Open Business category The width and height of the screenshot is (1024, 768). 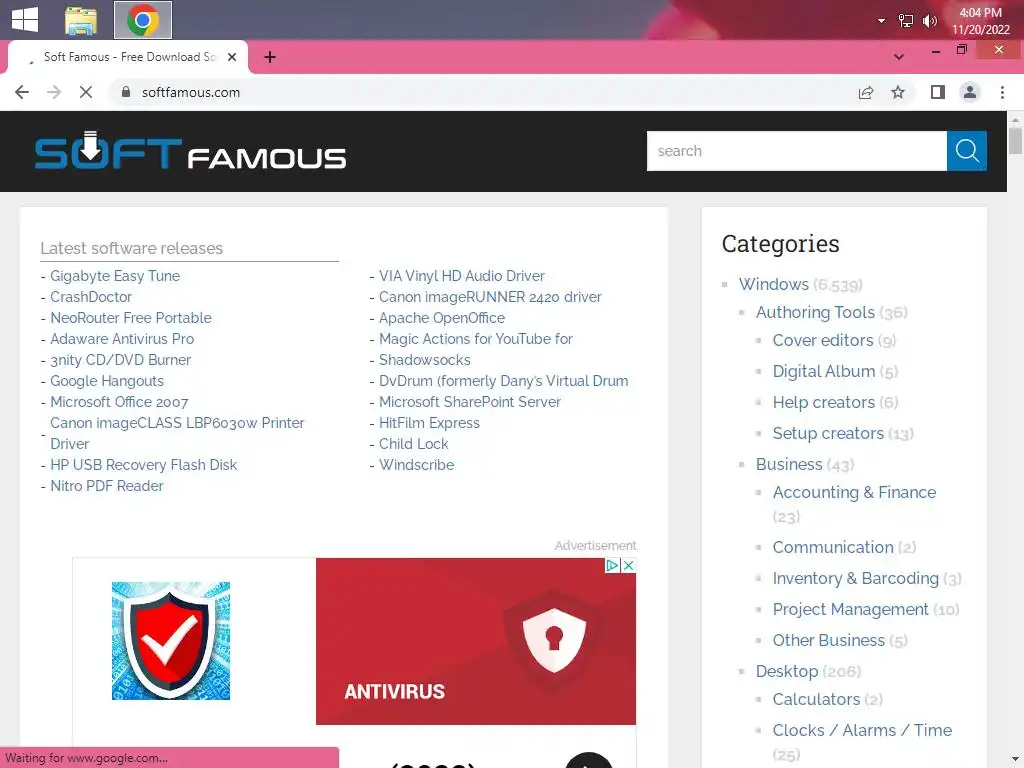[x=789, y=464]
